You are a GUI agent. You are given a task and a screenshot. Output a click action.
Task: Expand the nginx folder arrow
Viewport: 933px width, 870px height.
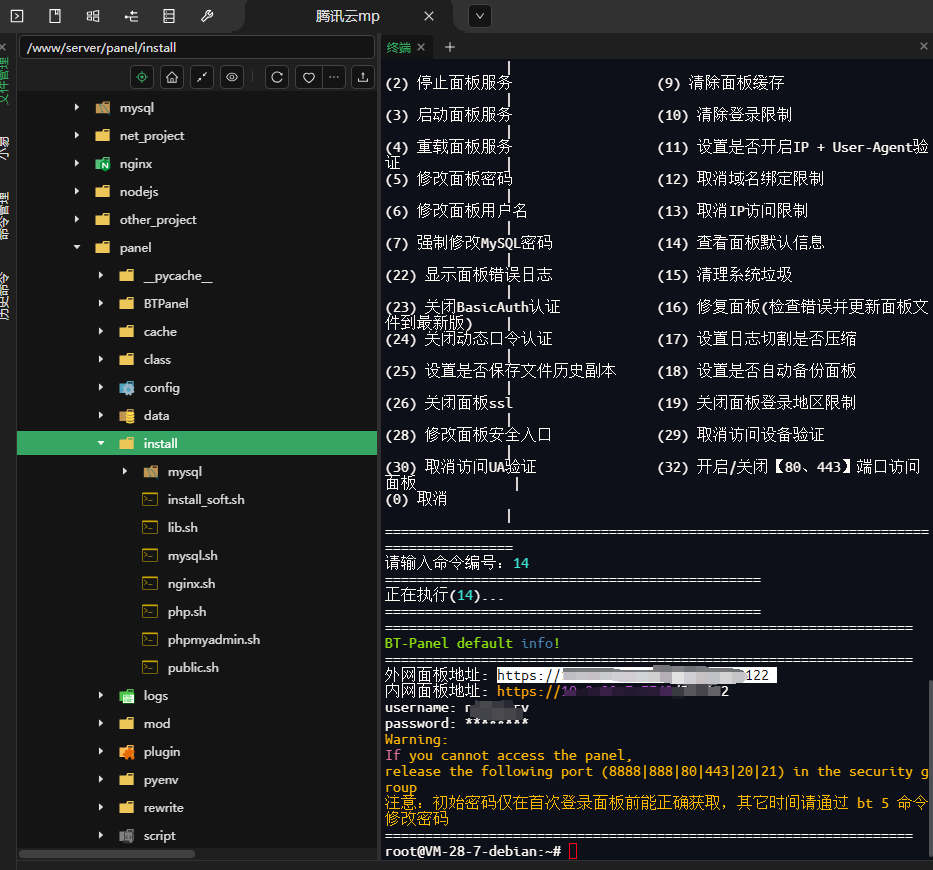coord(77,163)
